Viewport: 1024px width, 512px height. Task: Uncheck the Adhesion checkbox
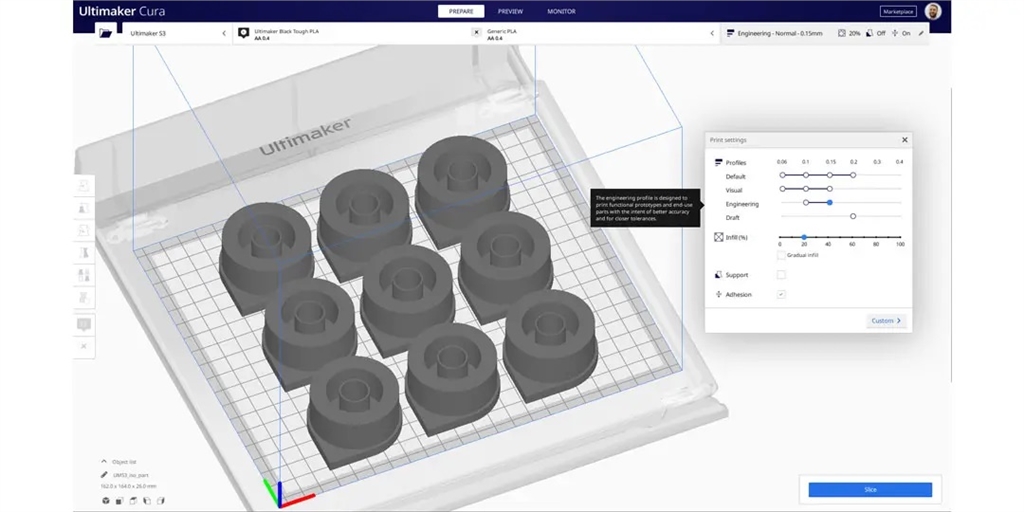[782, 294]
